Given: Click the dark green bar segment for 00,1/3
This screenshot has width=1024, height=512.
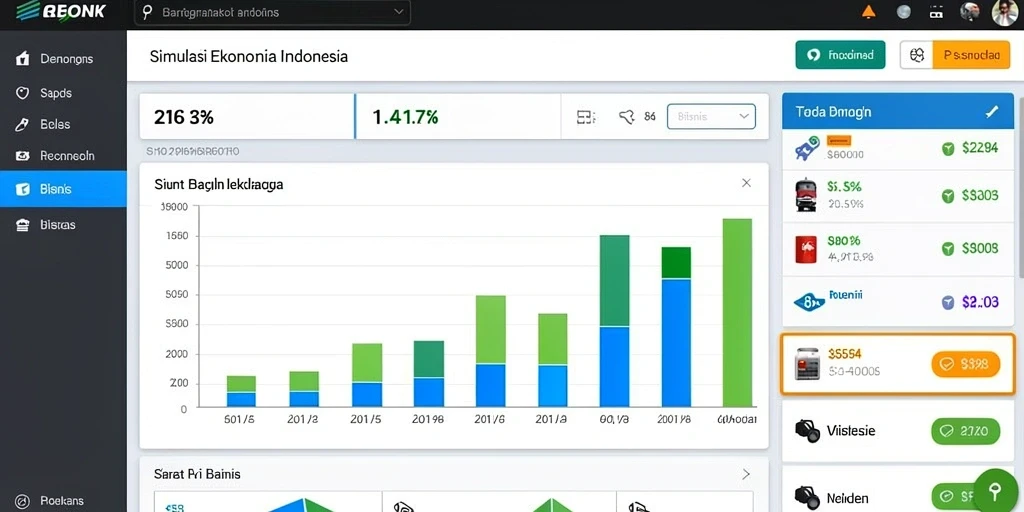Looking at the screenshot, I should pyautogui.click(x=615, y=280).
